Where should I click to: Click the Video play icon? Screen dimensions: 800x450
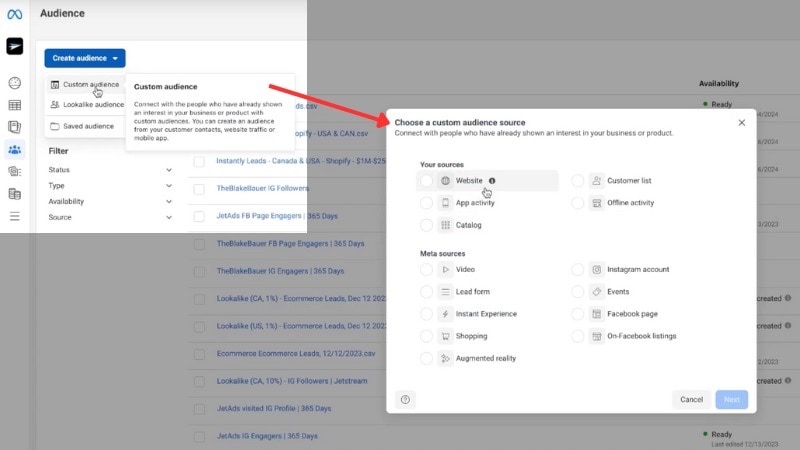pos(445,269)
